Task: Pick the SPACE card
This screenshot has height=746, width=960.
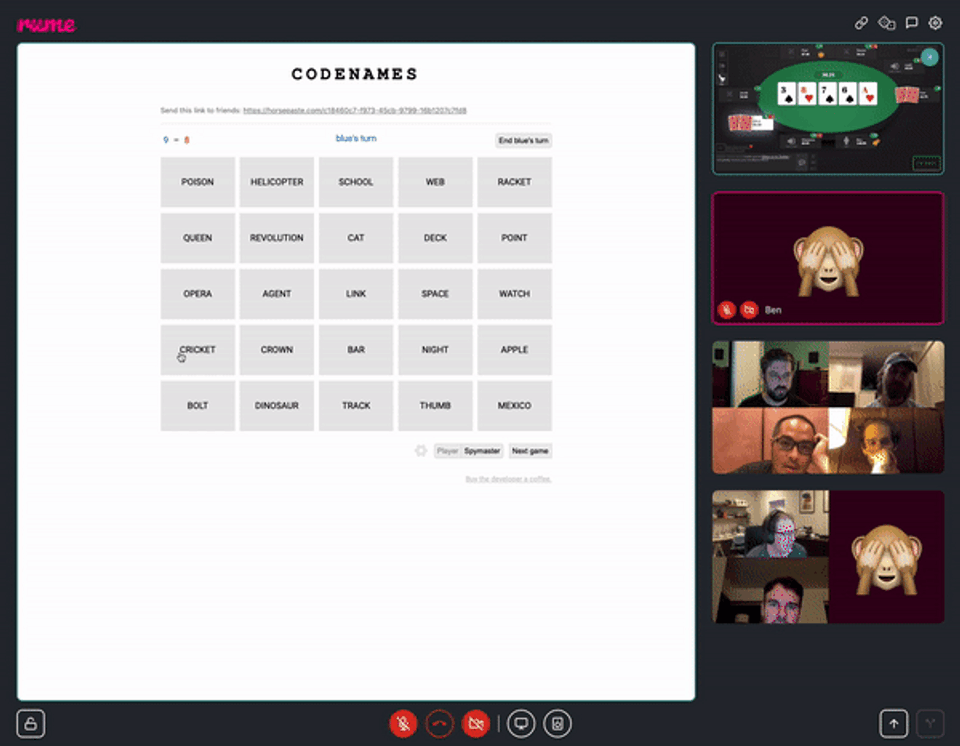Action: 435,294
